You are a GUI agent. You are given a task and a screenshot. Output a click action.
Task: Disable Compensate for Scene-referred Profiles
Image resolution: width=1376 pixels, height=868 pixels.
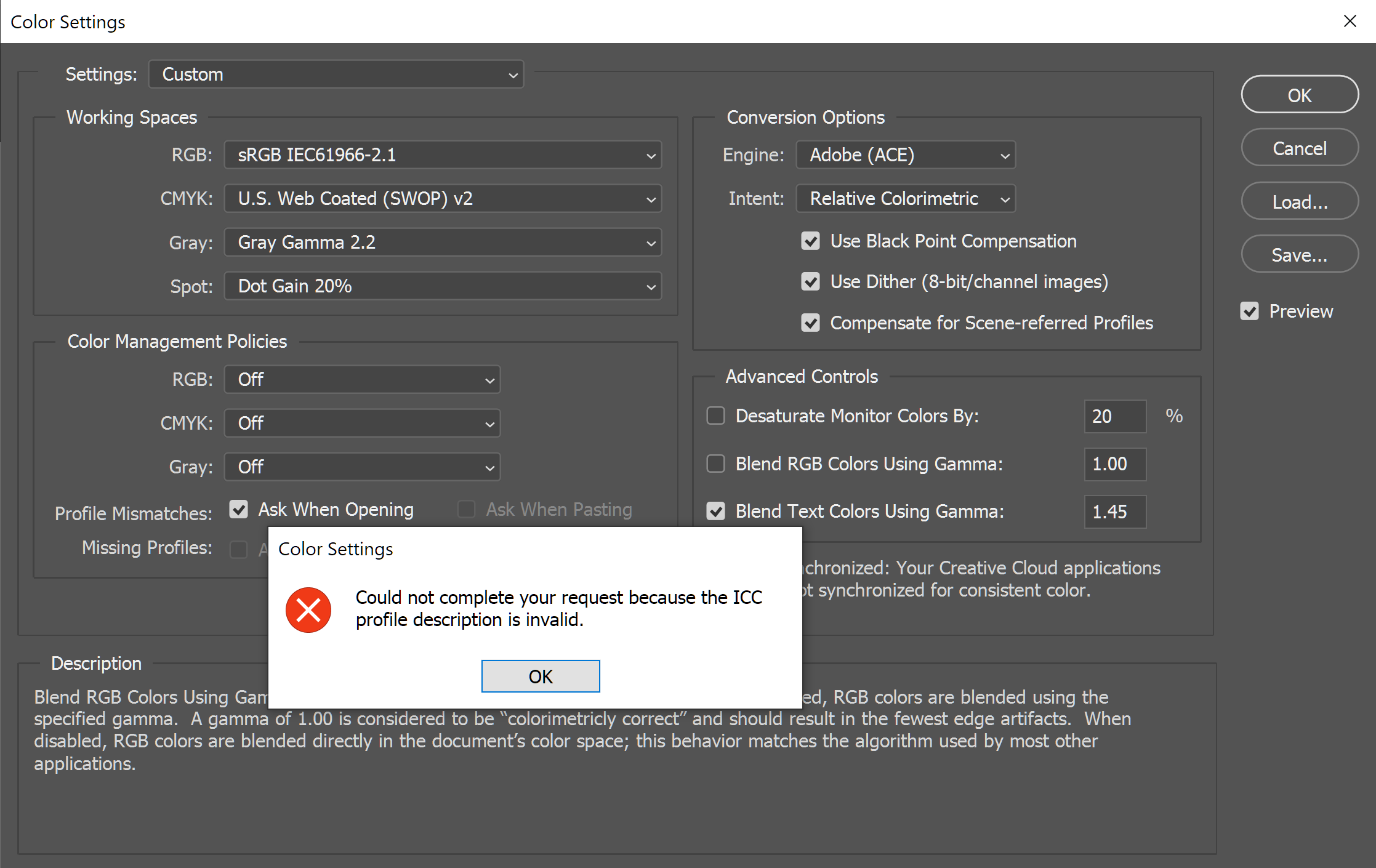810,323
